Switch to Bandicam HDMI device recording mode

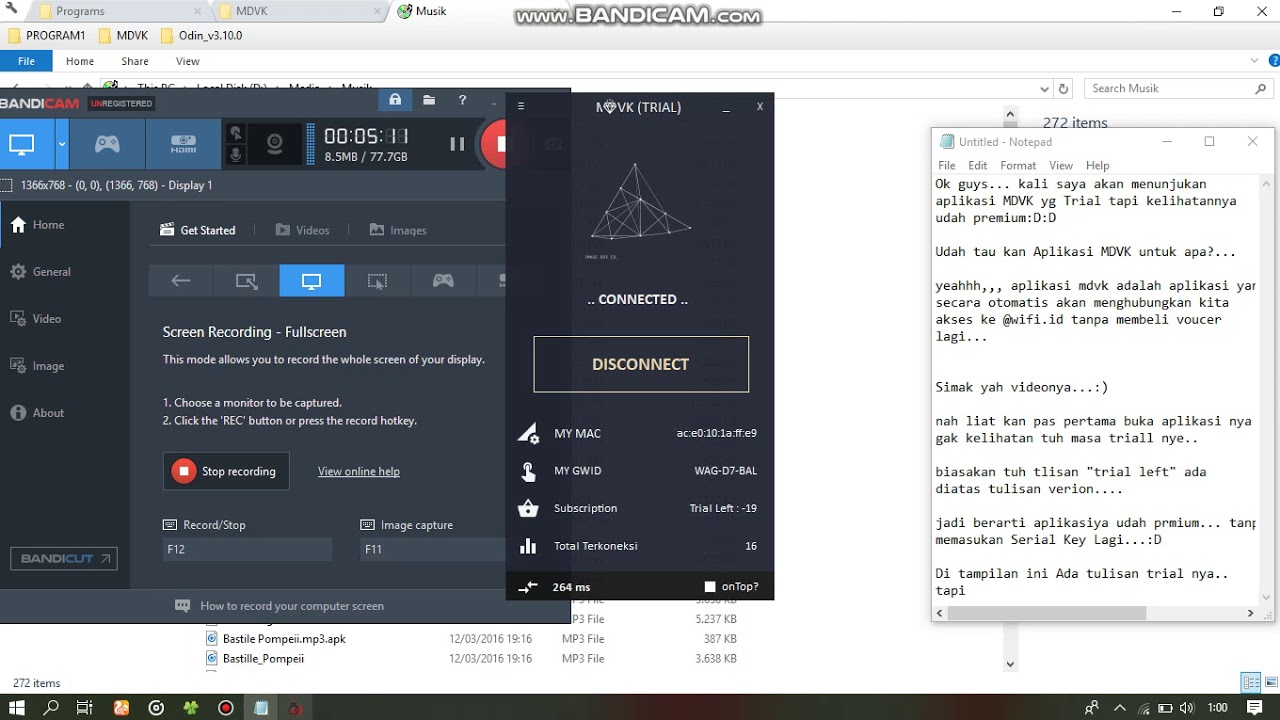click(183, 144)
